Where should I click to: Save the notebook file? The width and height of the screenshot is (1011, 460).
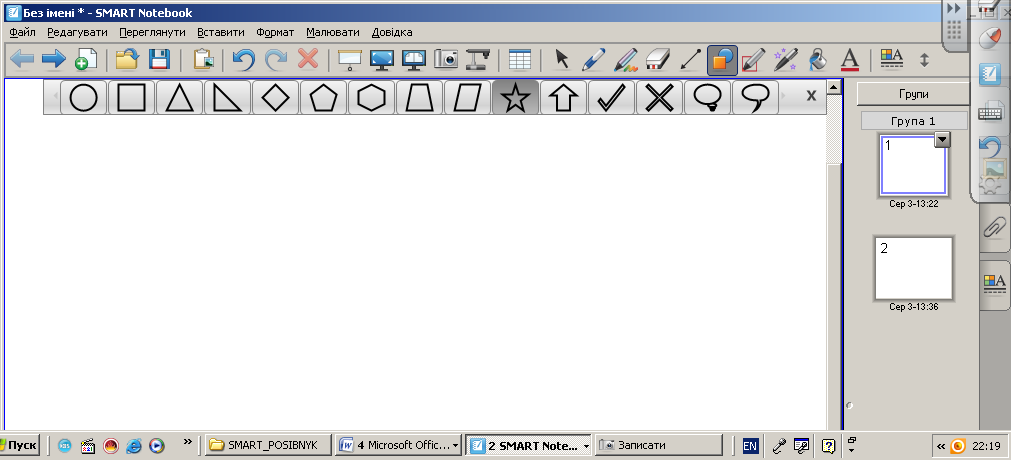pos(159,60)
